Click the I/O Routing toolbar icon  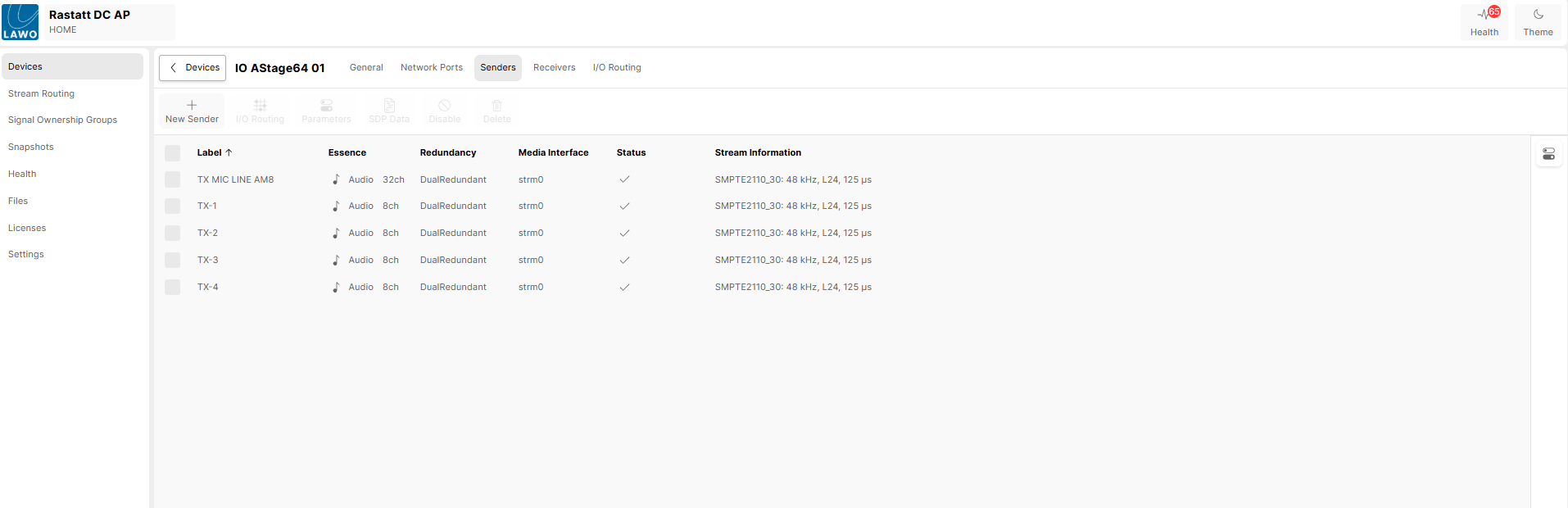pyautogui.click(x=260, y=106)
